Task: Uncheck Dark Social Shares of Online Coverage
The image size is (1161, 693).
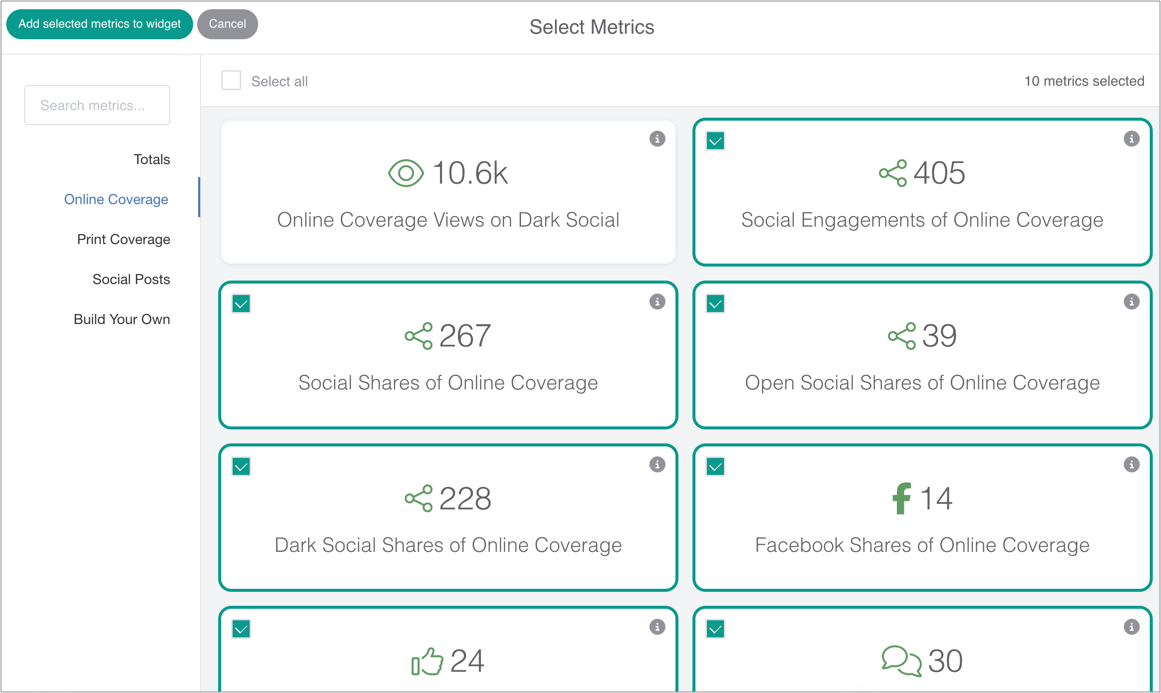Action: tap(241, 467)
